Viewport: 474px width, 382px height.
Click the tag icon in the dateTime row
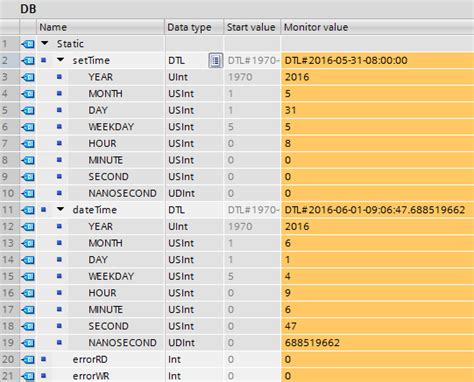(28, 210)
